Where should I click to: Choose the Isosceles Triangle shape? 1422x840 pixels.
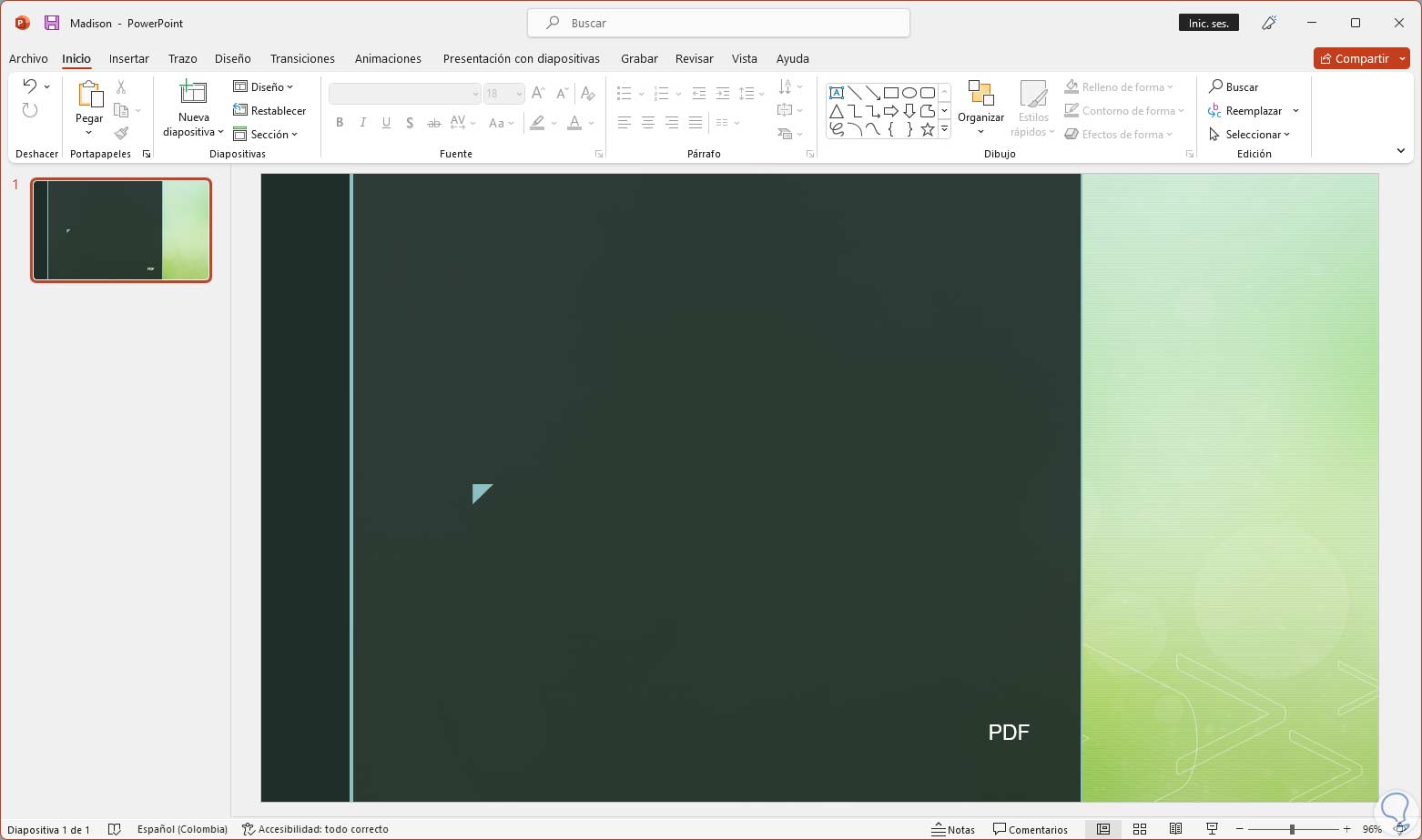837,111
